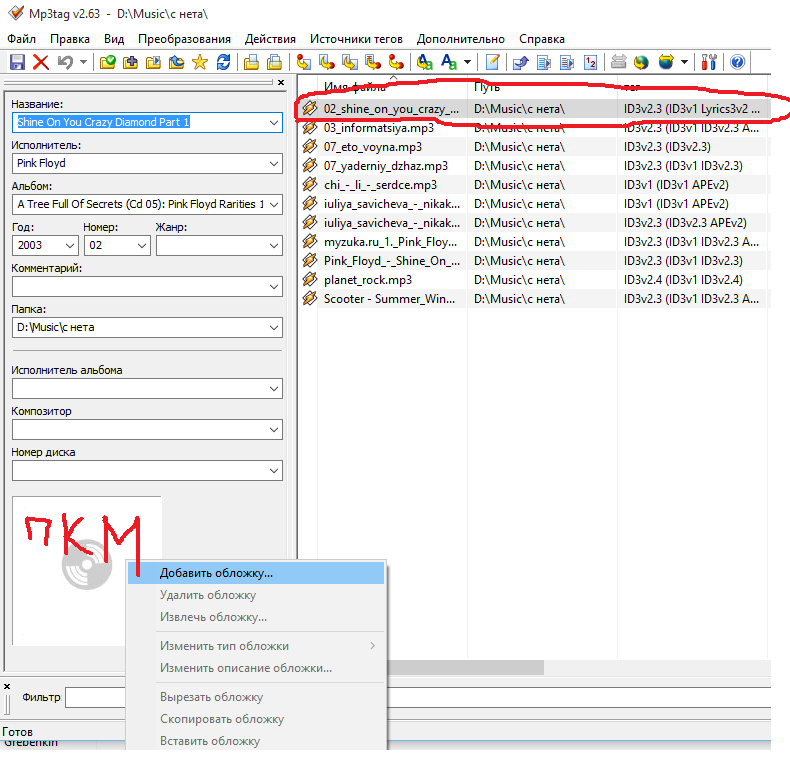Open the Дополнительно menu

pos(460,39)
